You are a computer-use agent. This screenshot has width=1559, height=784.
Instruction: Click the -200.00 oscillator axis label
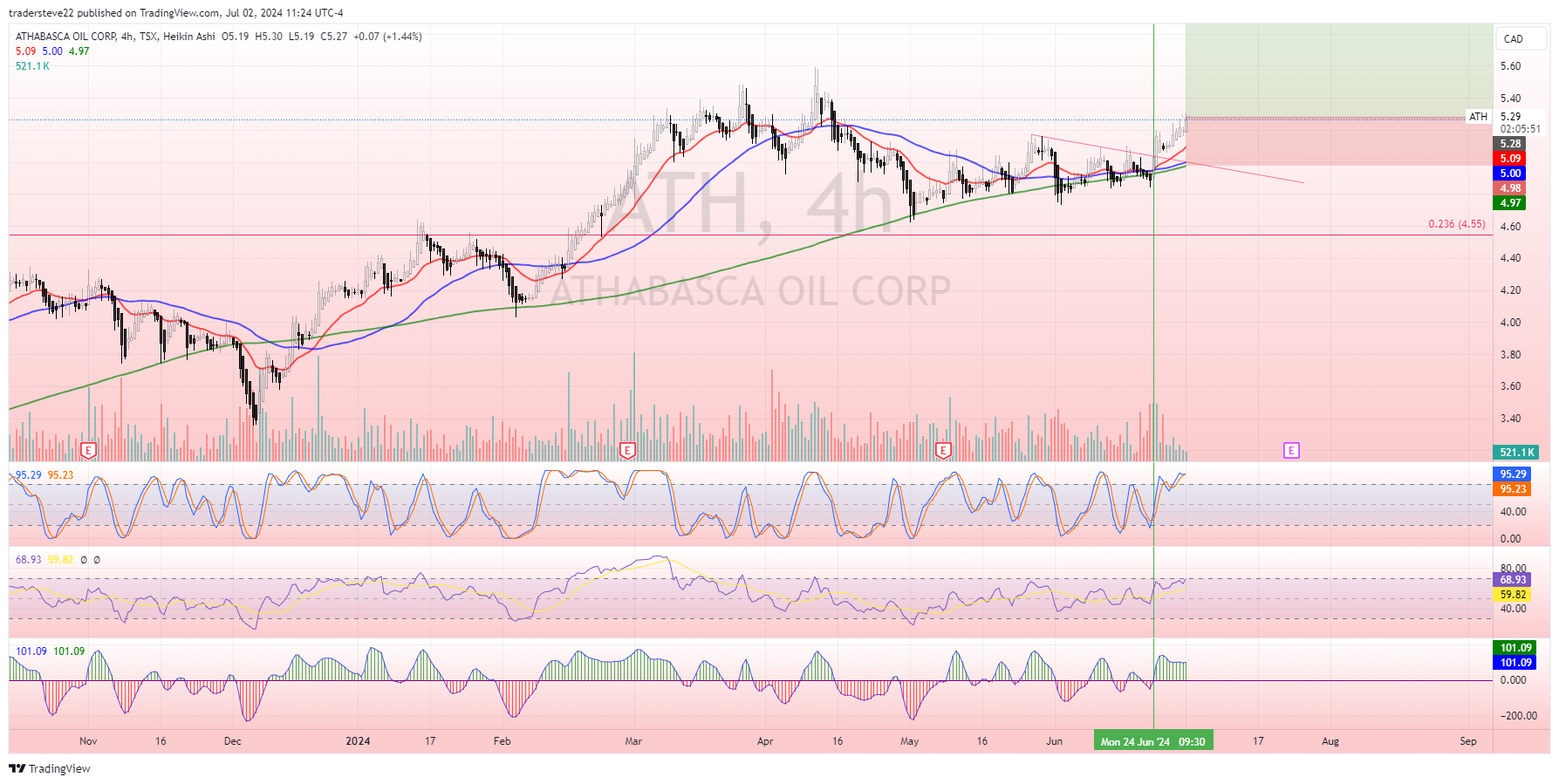click(x=1519, y=716)
